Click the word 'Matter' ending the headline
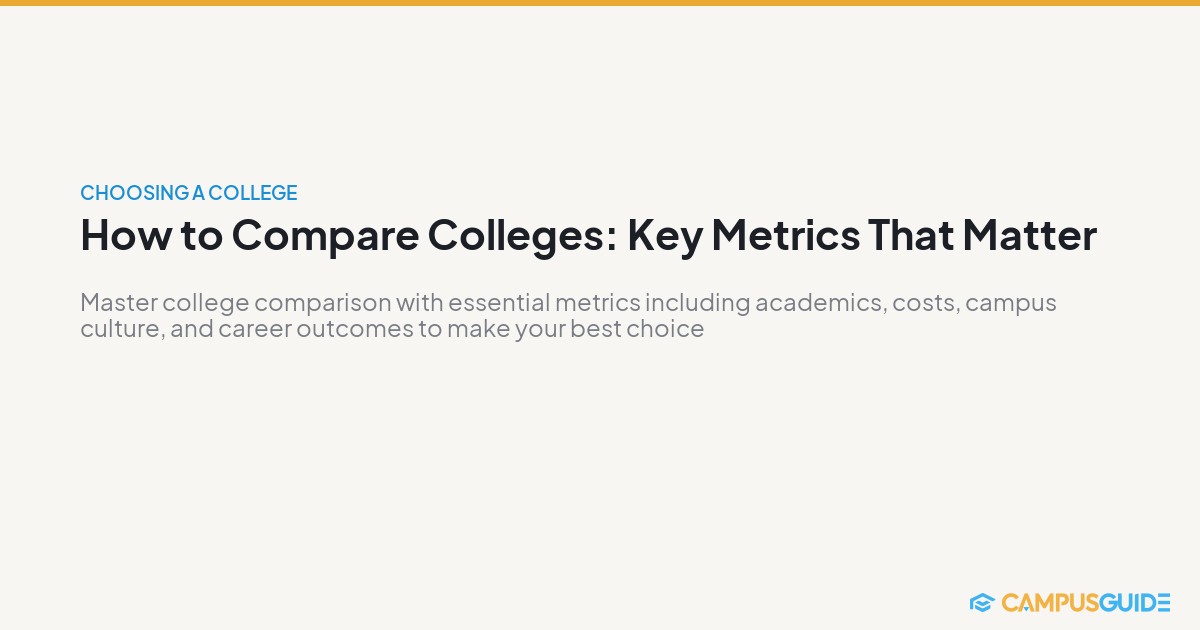Screen dimensions: 1200x630 click(1029, 236)
